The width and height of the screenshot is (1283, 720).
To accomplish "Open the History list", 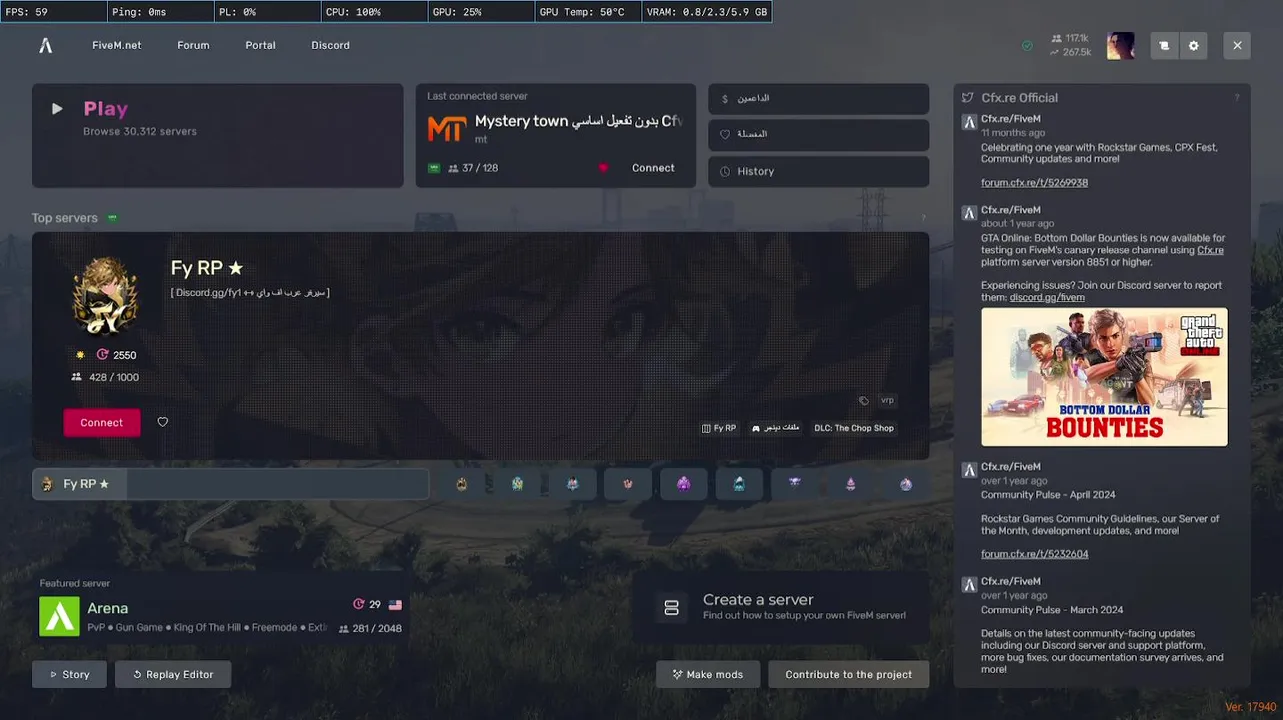I will pos(818,171).
